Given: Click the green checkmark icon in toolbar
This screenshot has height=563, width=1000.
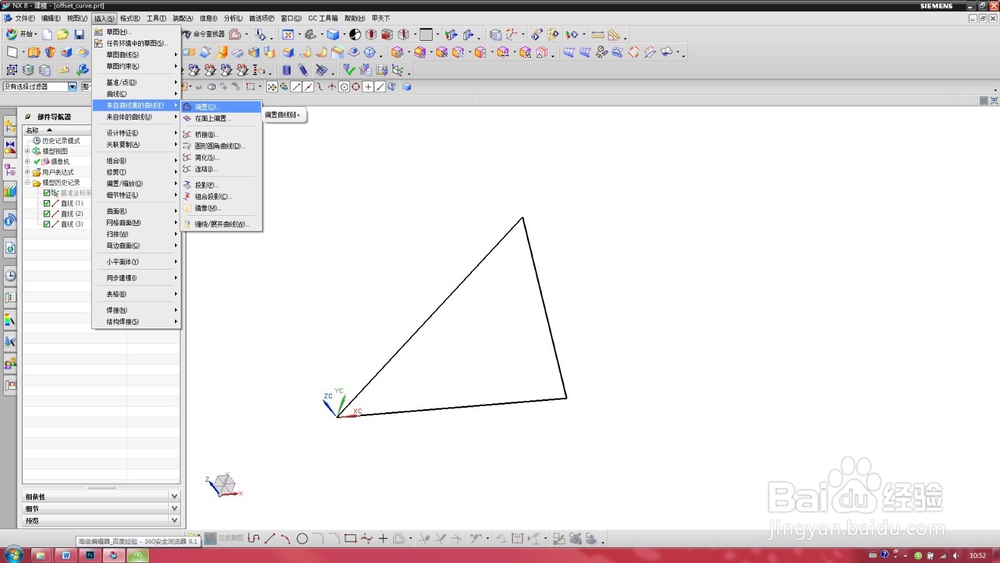Looking at the screenshot, I should click(348, 69).
